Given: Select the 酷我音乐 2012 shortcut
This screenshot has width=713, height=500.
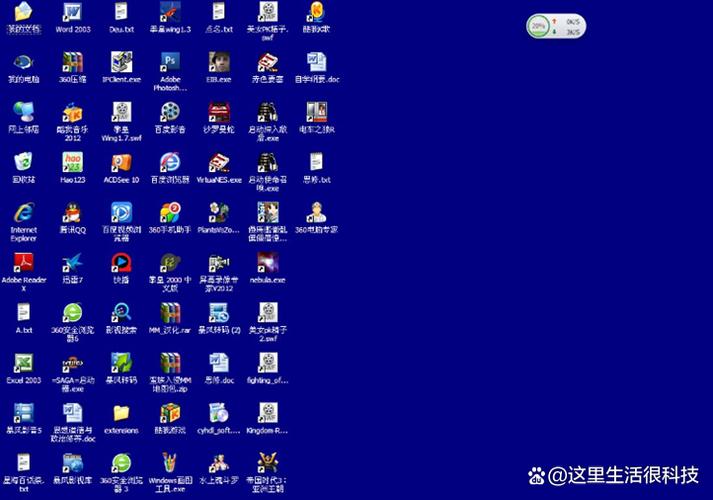Looking at the screenshot, I should point(73,112).
